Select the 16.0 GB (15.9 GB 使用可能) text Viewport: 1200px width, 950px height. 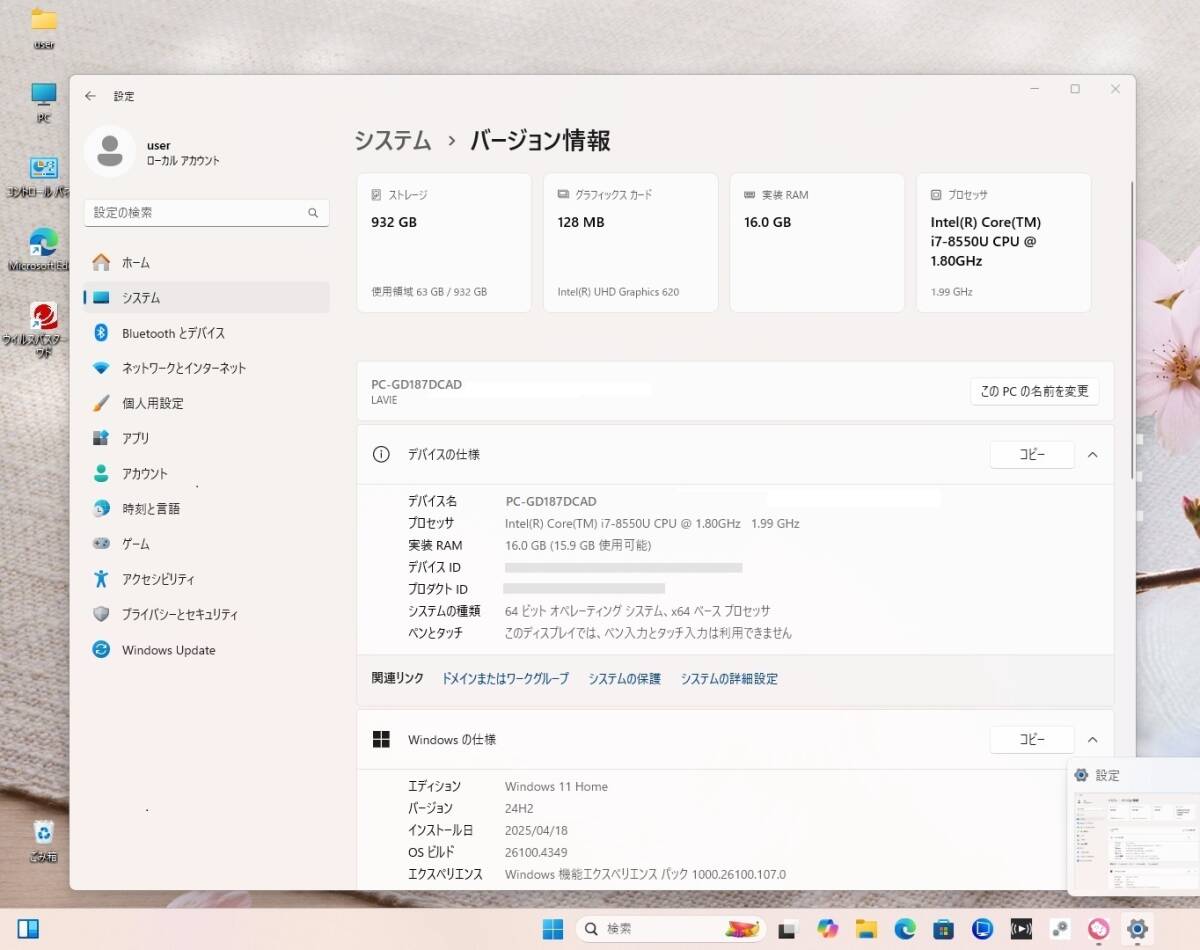578,545
